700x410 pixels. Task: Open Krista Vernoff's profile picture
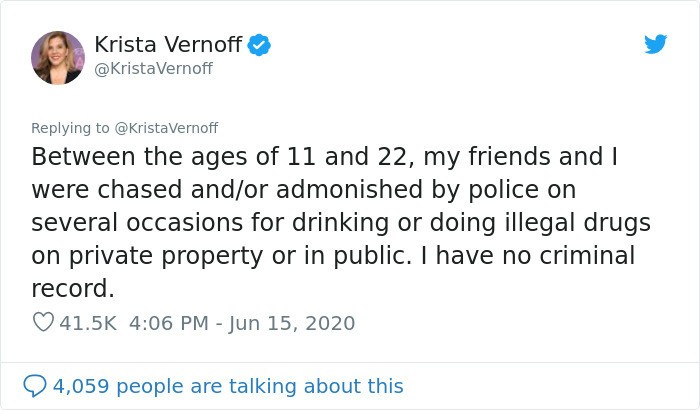pos(57,57)
